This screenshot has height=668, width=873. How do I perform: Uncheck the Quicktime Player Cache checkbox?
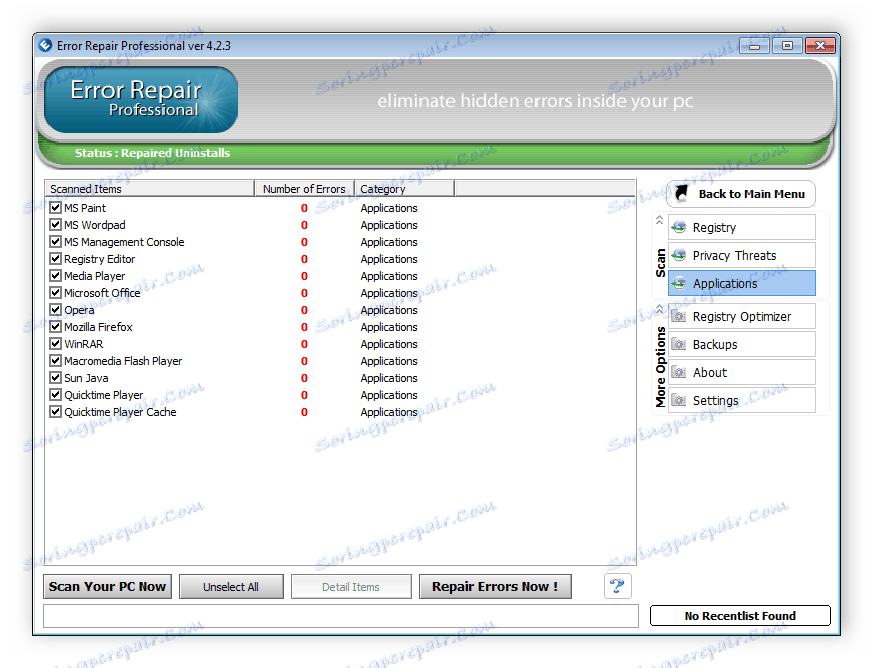pos(55,411)
